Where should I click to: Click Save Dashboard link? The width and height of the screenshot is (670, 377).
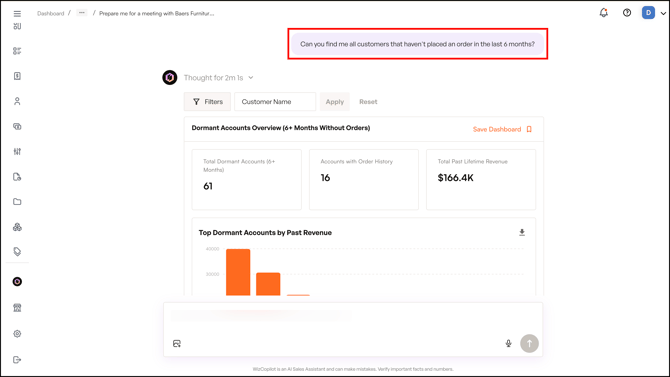point(497,129)
